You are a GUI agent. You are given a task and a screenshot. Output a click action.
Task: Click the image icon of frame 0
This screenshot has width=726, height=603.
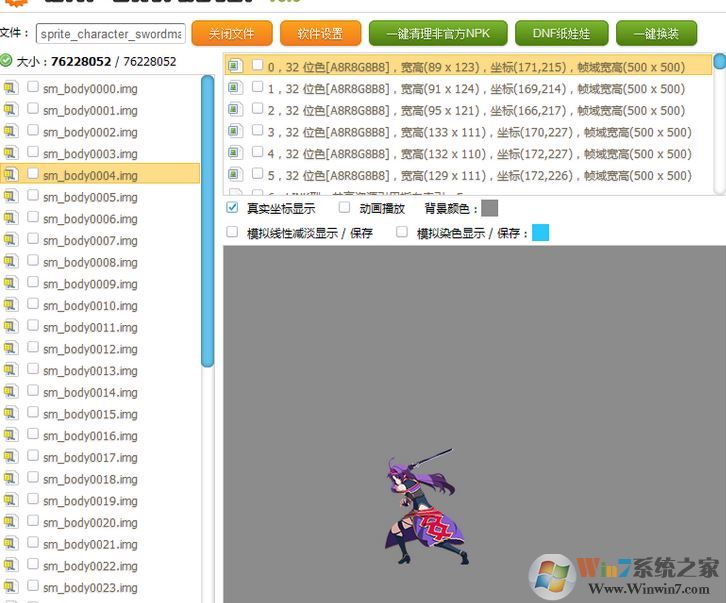pyautogui.click(x=234, y=67)
